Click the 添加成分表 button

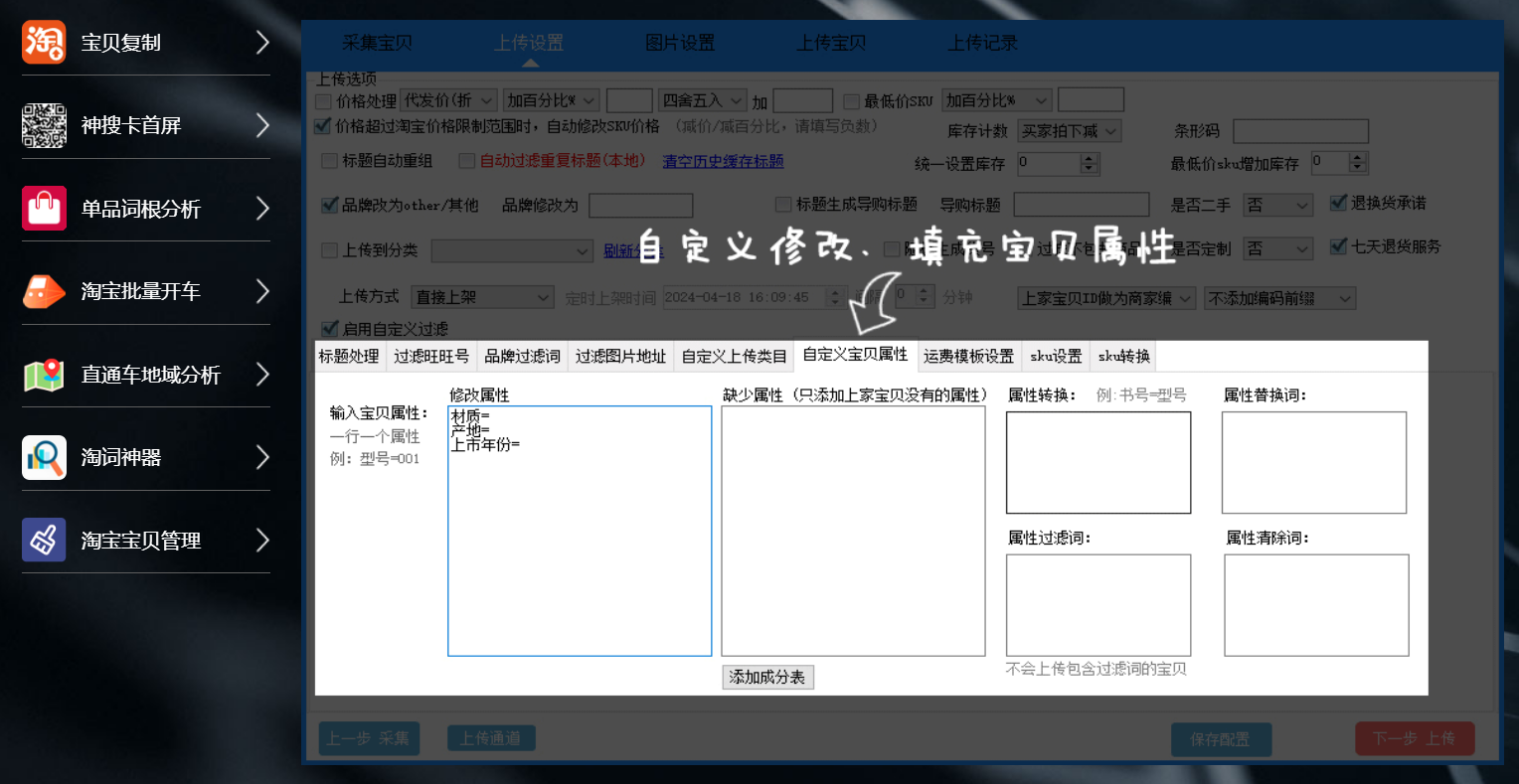point(767,677)
